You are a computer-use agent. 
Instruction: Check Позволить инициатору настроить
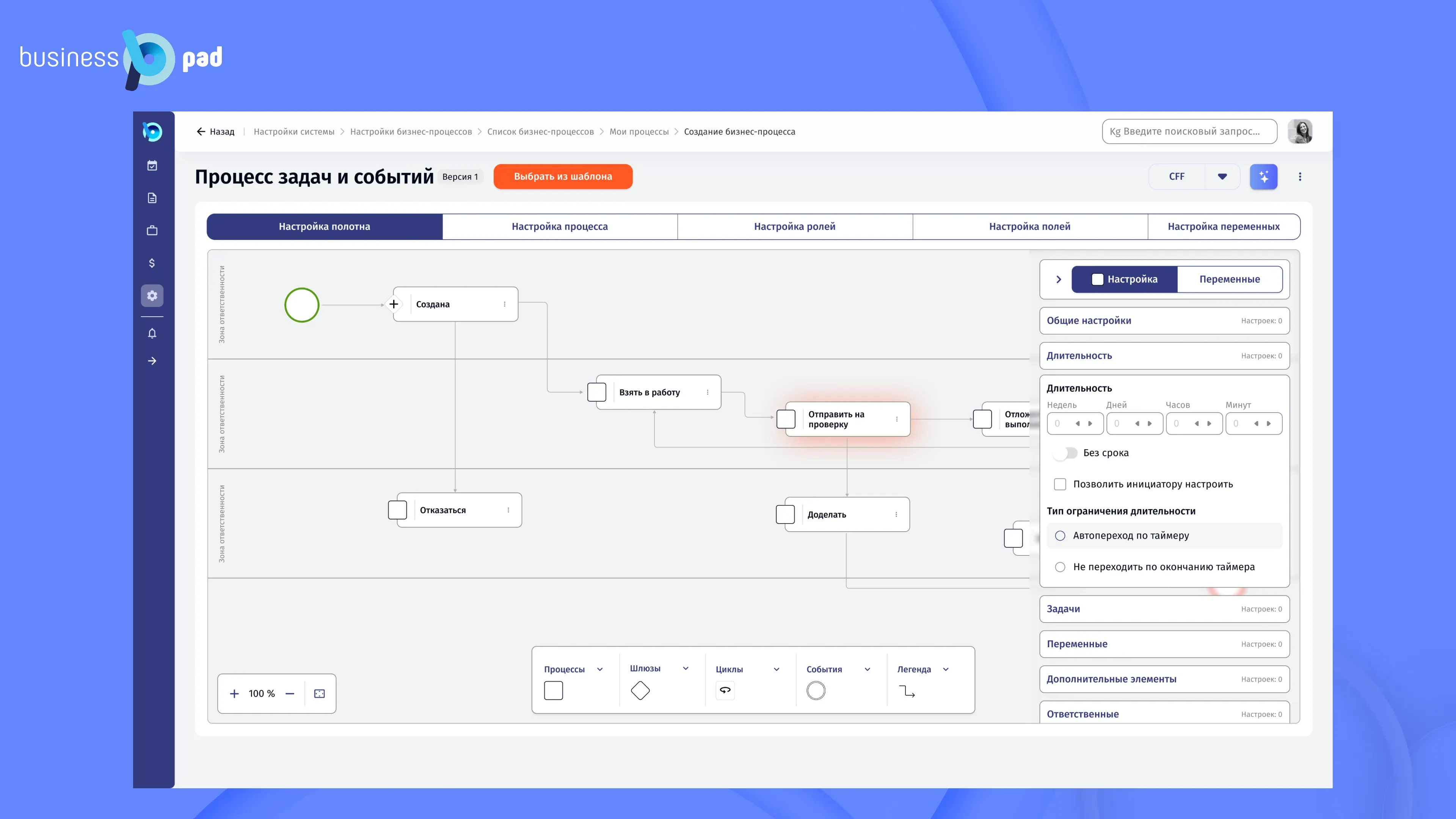click(x=1061, y=485)
